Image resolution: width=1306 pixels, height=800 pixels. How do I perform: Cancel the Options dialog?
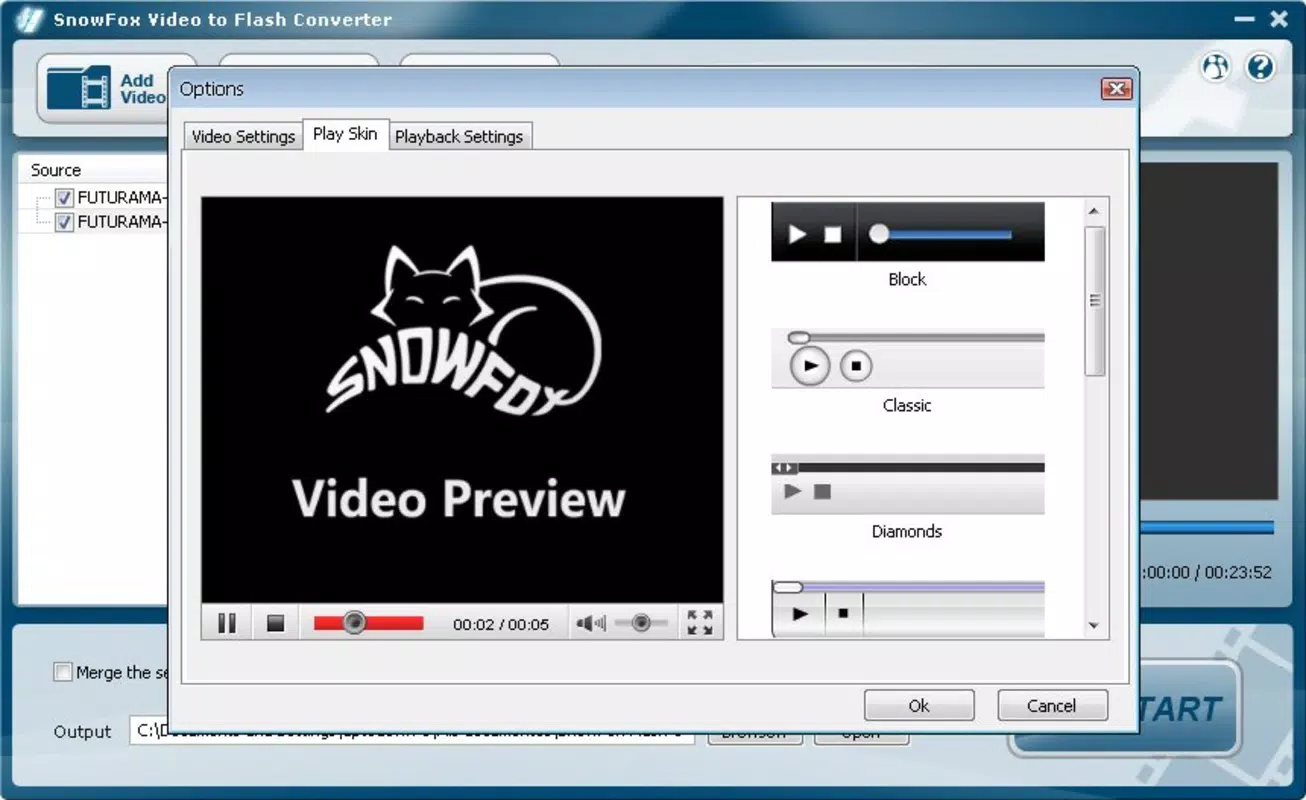[x=1052, y=705]
